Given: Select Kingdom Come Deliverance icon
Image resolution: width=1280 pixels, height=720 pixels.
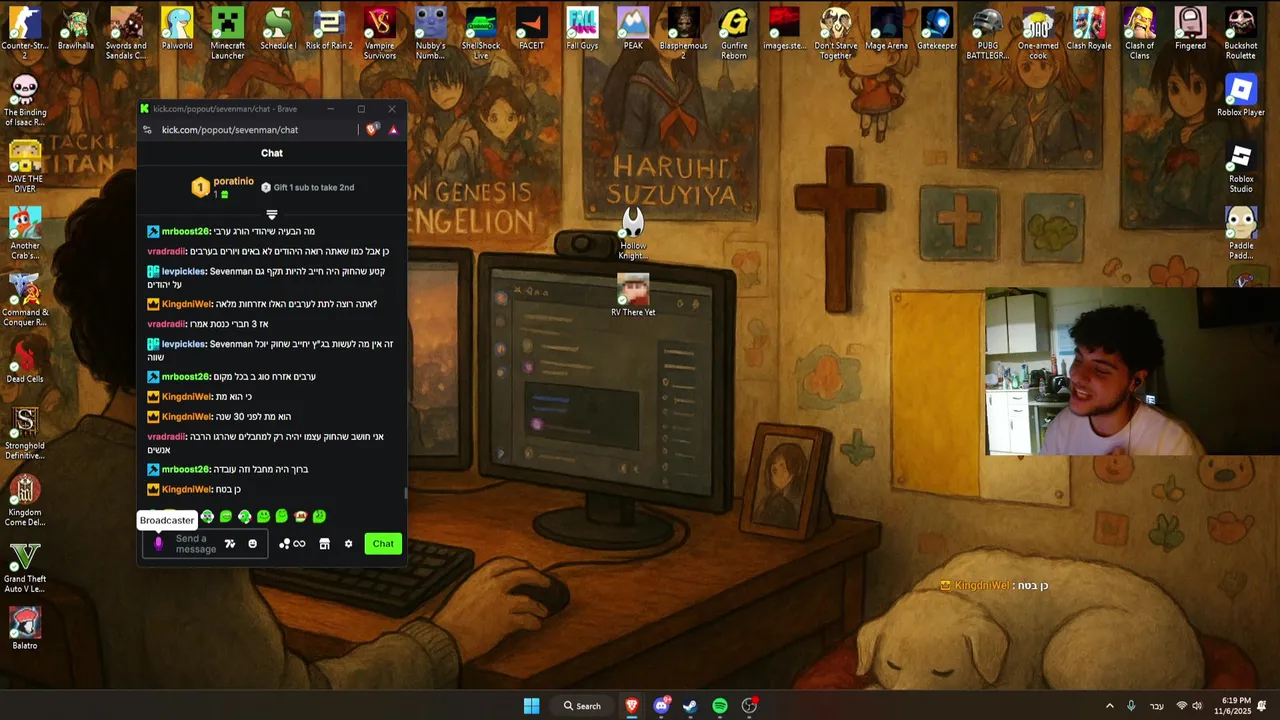Looking at the screenshot, I should 25,500.
